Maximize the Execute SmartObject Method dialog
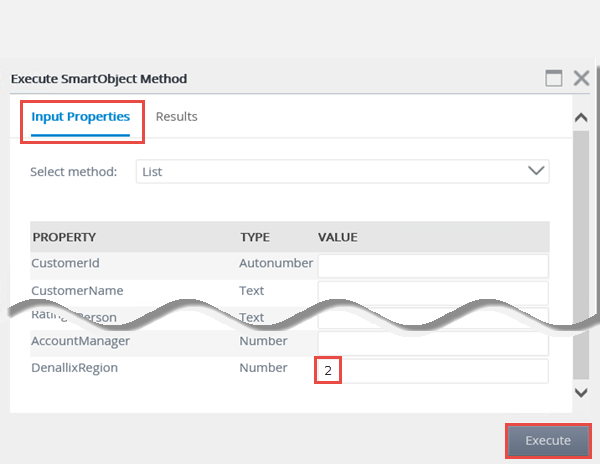 553,78
